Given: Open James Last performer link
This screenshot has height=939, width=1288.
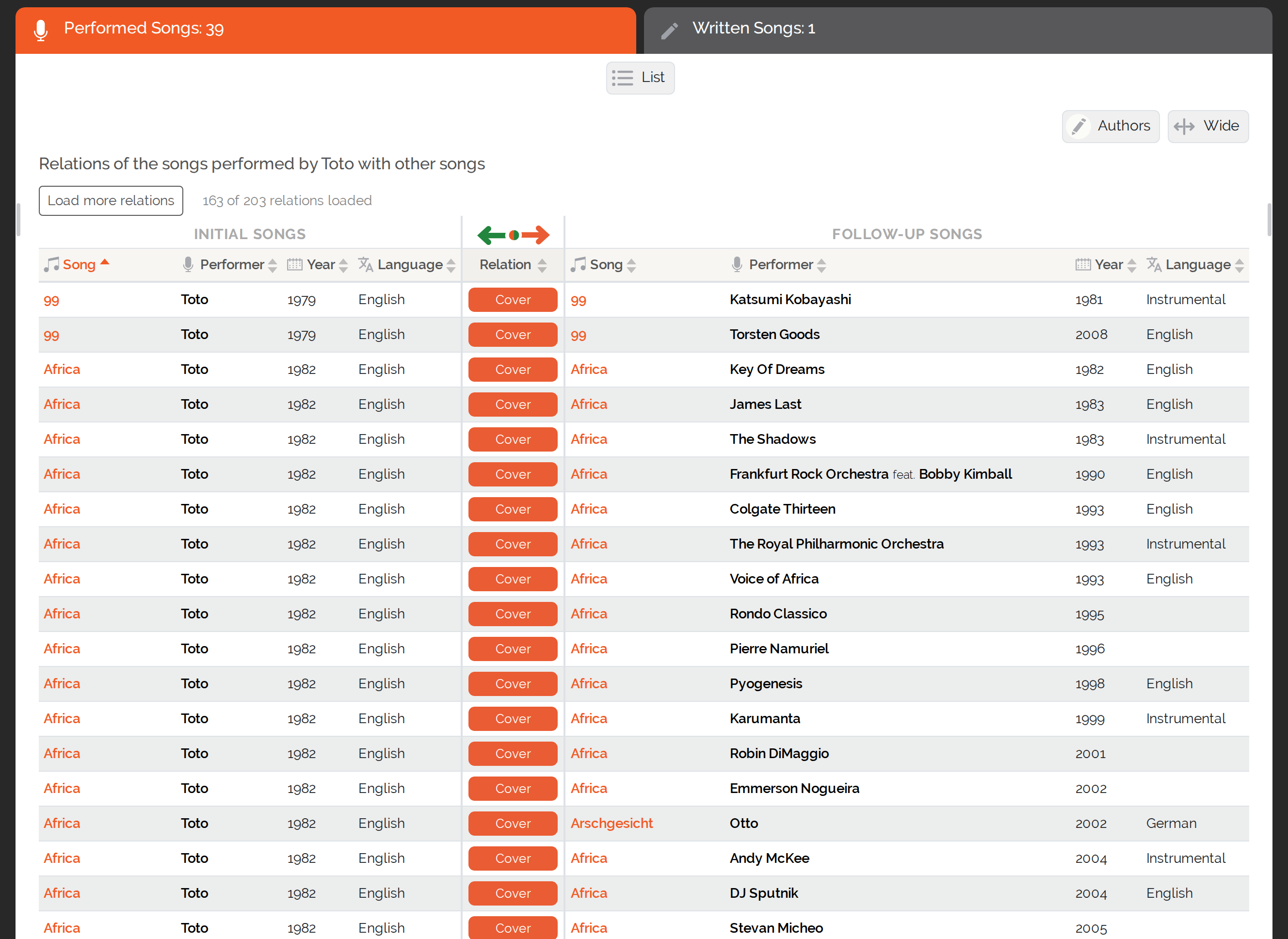Looking at the screenshot, I should 765,404.
